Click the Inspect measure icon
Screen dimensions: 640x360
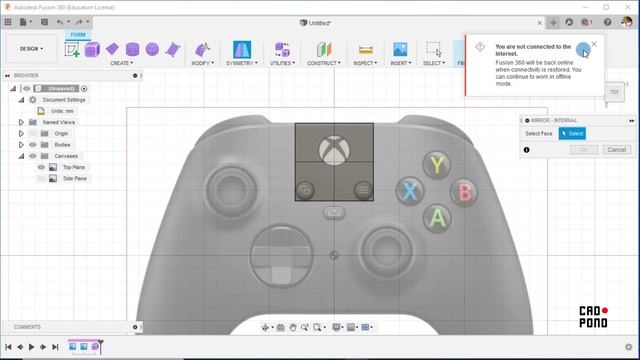[365, 50]
